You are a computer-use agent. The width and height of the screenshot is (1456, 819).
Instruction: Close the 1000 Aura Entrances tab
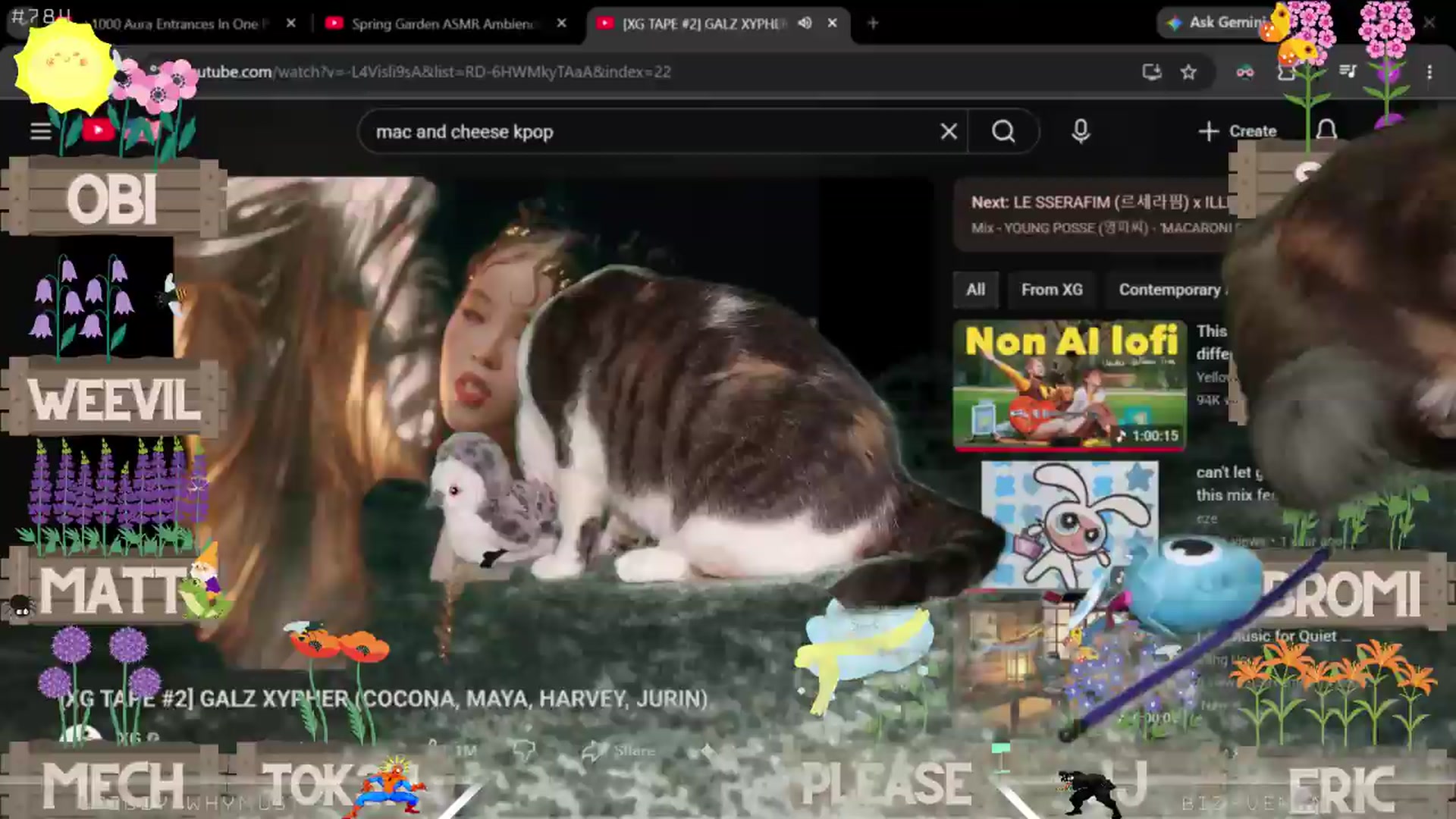coord(290,24)
